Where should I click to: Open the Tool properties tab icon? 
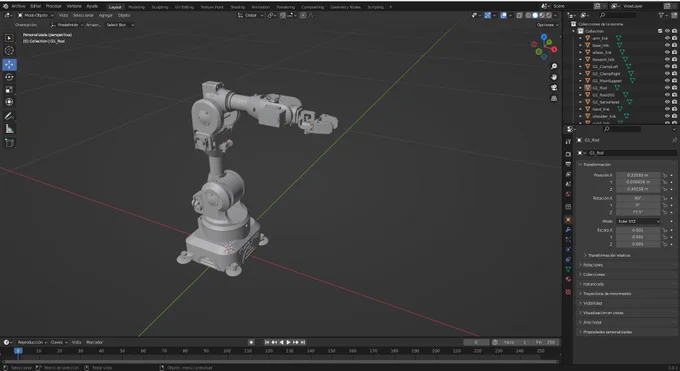[x=568, y=141]
